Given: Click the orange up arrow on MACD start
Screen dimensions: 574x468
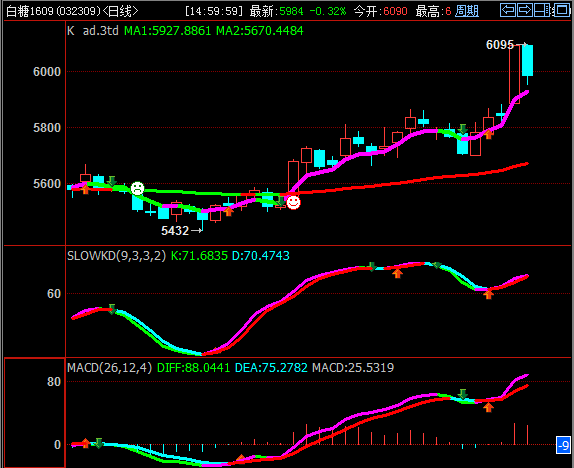Looking at the screenshot, I should coord(85,443).
